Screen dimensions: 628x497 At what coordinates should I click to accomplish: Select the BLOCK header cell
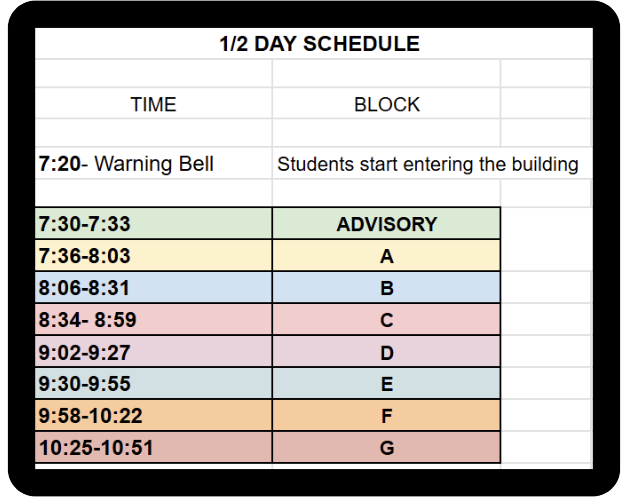386,104
